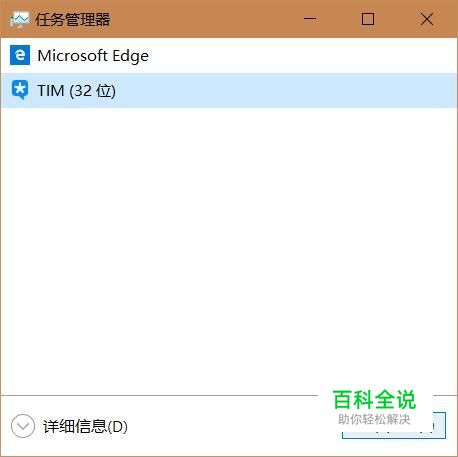Click the circled down-chevron icon

pos(23,426)
